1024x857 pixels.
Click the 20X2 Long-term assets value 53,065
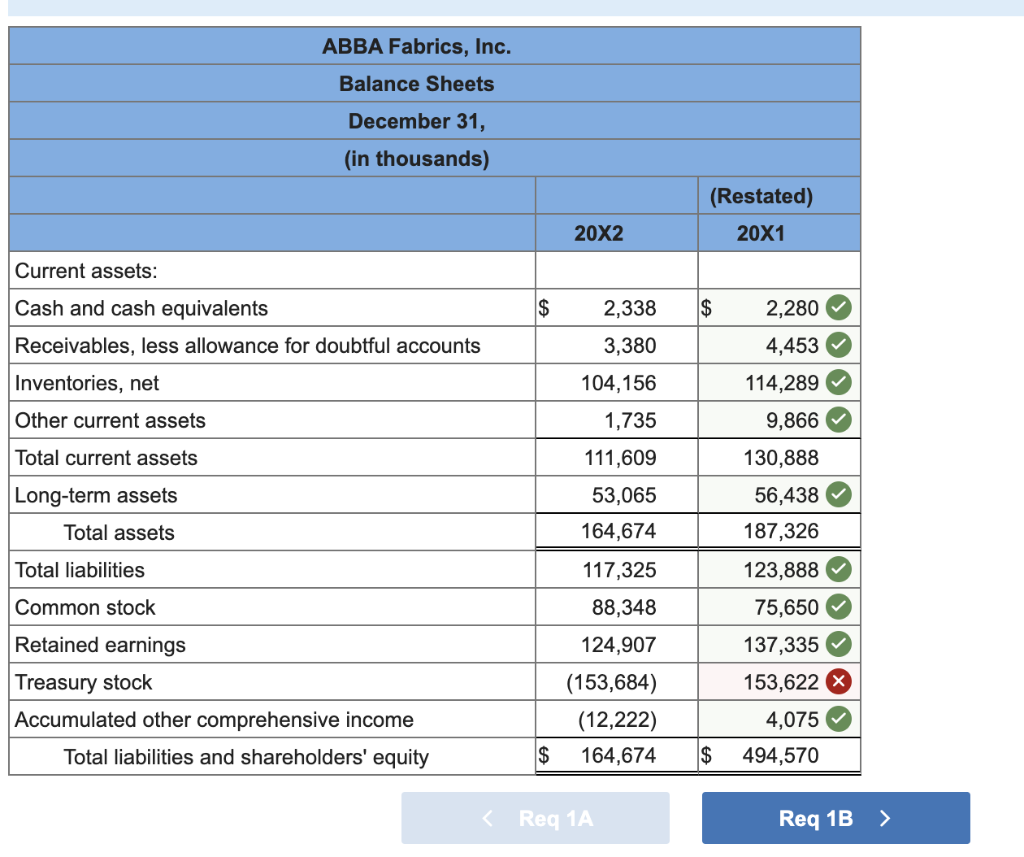pyautogui.click(x=624, y=495)
